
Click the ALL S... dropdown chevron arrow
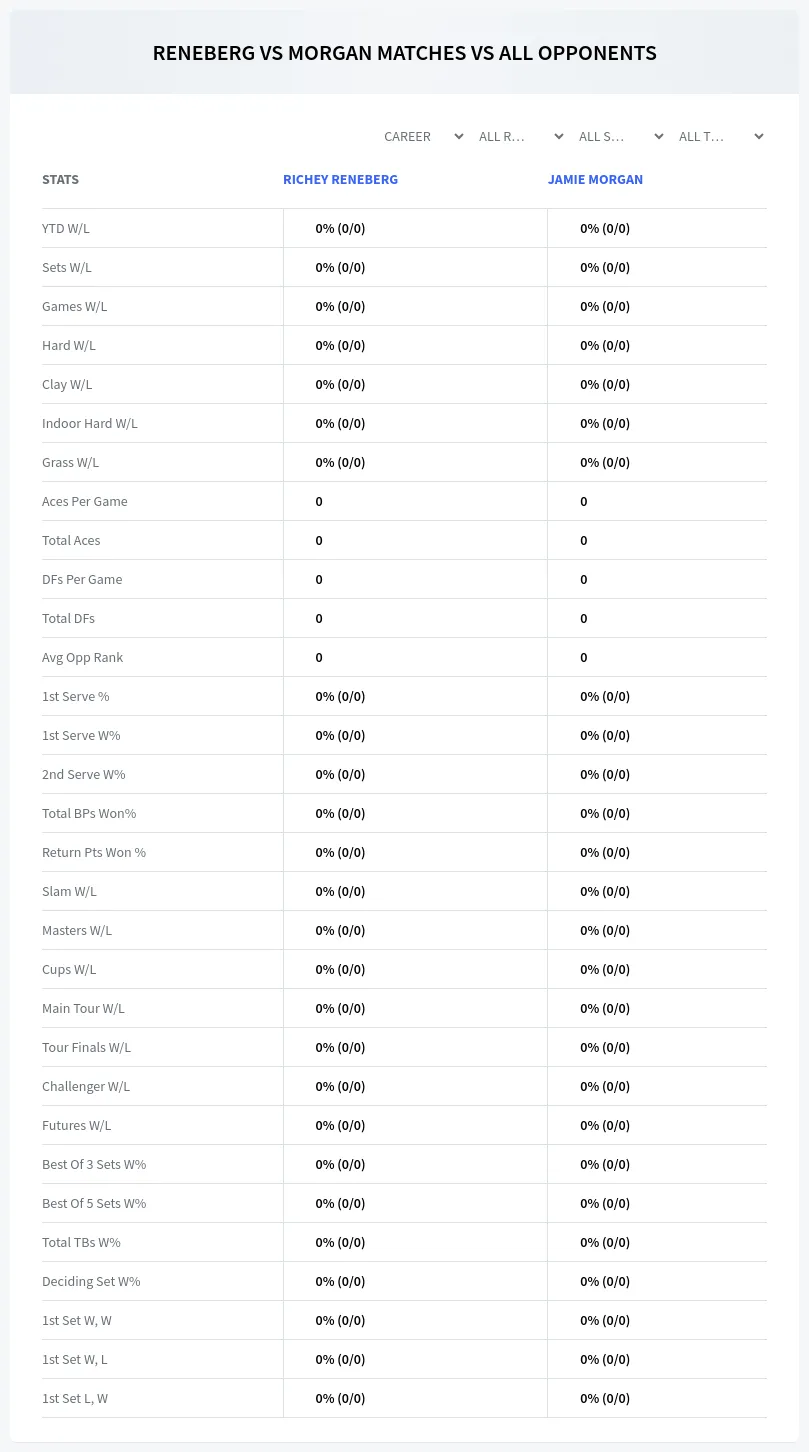pos(659,136)
